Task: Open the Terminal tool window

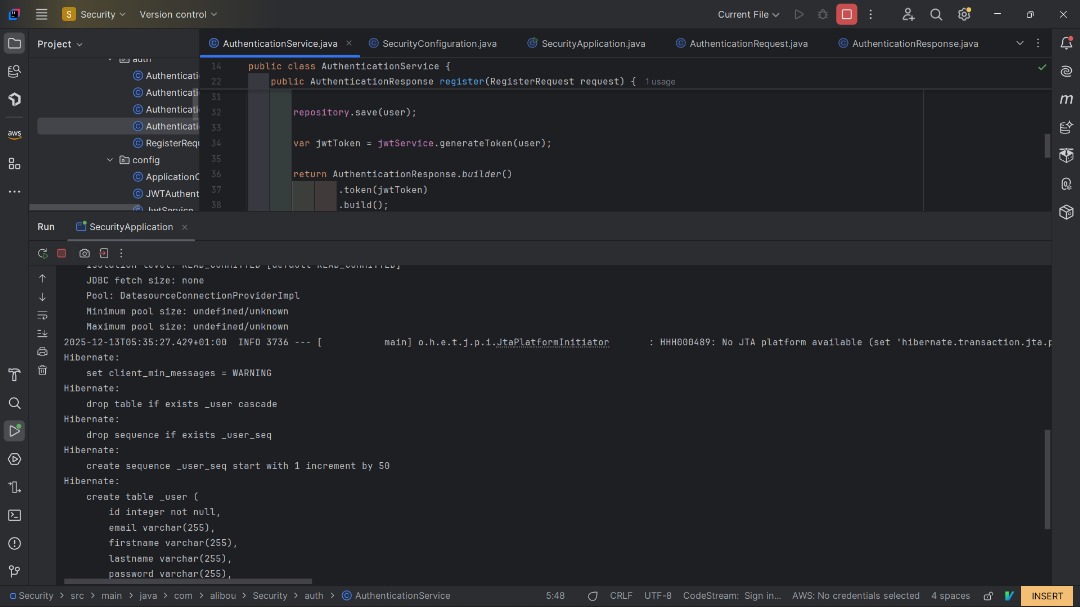Action: point(14,515)
